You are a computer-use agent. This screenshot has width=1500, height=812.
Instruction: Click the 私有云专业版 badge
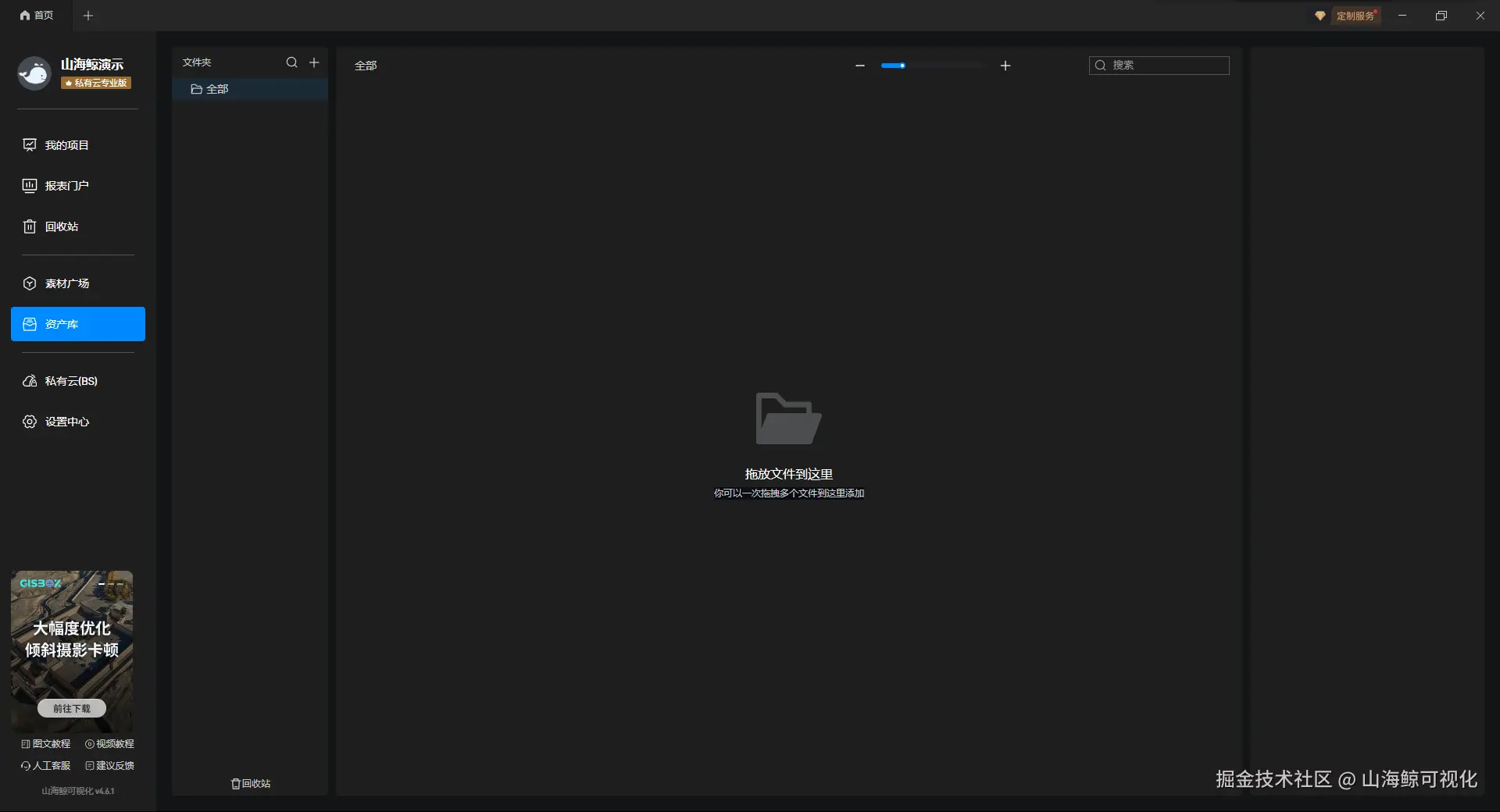[96, 83]
